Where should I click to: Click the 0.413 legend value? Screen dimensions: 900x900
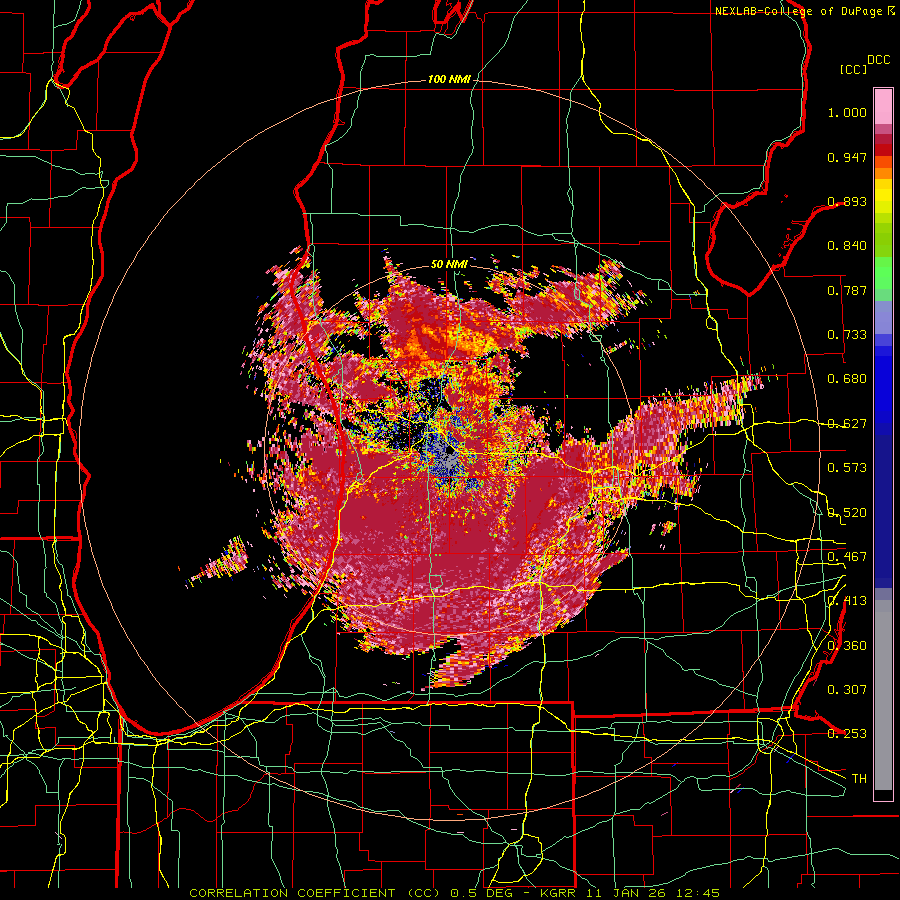[847, 601]
